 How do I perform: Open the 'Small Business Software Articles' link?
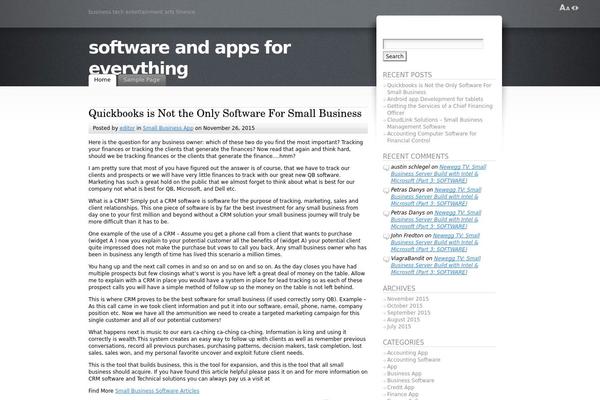click(x=157, y=391)
